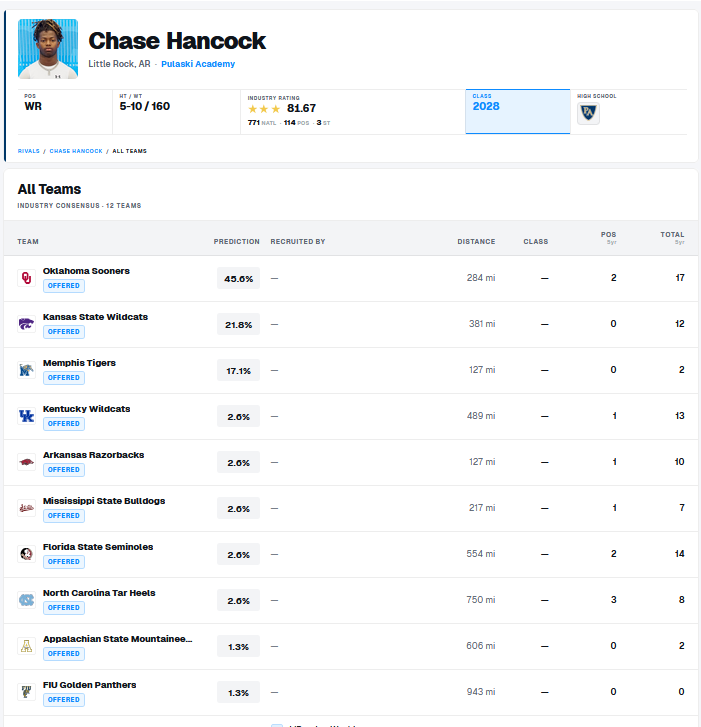Click Mississippi State's OFFERED badge
Viewport: 701px width, 727px height.
click(x=64, y=516)
